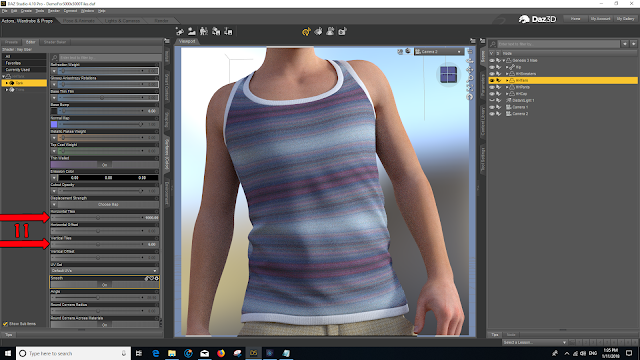
Task: Click the second icon in center toolbar group
Action: [x=318, y=31]
